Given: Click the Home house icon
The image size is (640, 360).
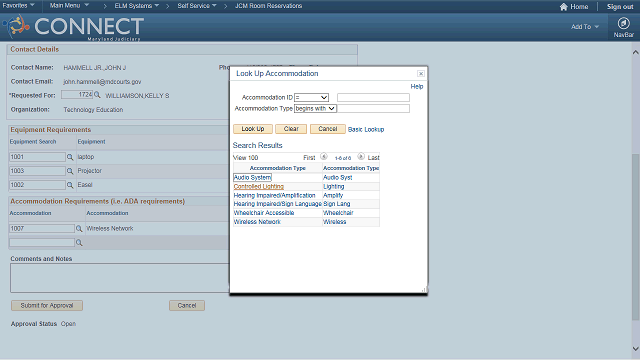Looking at the screenshot, I should pyautogui.click(x=564, y=7).
